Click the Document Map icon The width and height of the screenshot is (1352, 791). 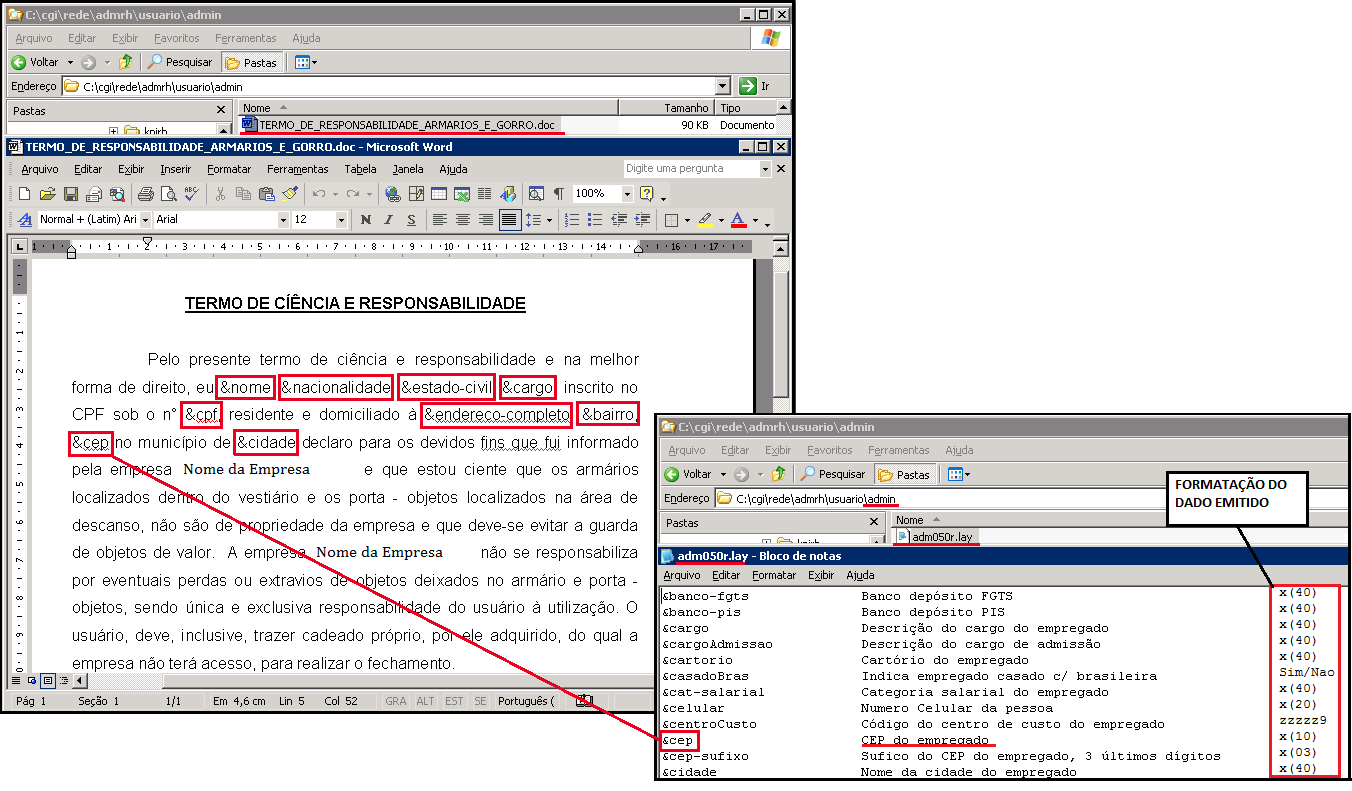(537, 194)
